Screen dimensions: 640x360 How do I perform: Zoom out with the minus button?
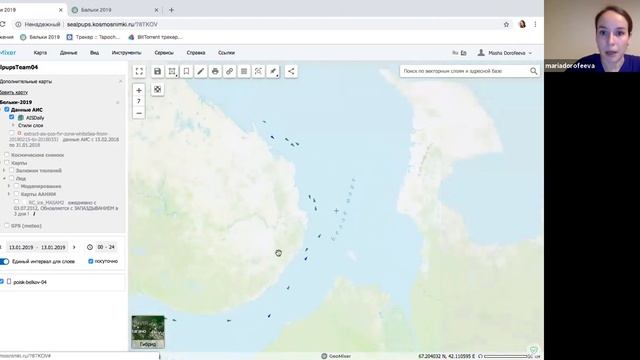pos(139,113)
